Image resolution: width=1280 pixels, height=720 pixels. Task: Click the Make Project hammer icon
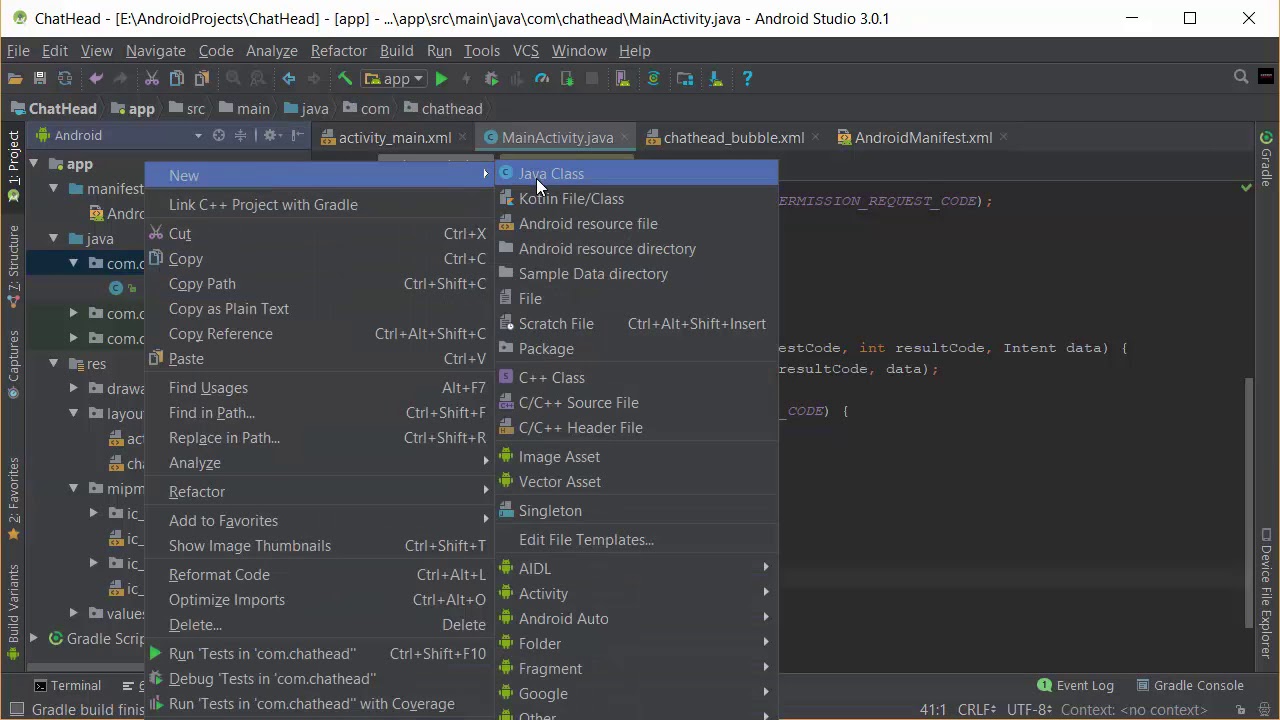(345, 78)
